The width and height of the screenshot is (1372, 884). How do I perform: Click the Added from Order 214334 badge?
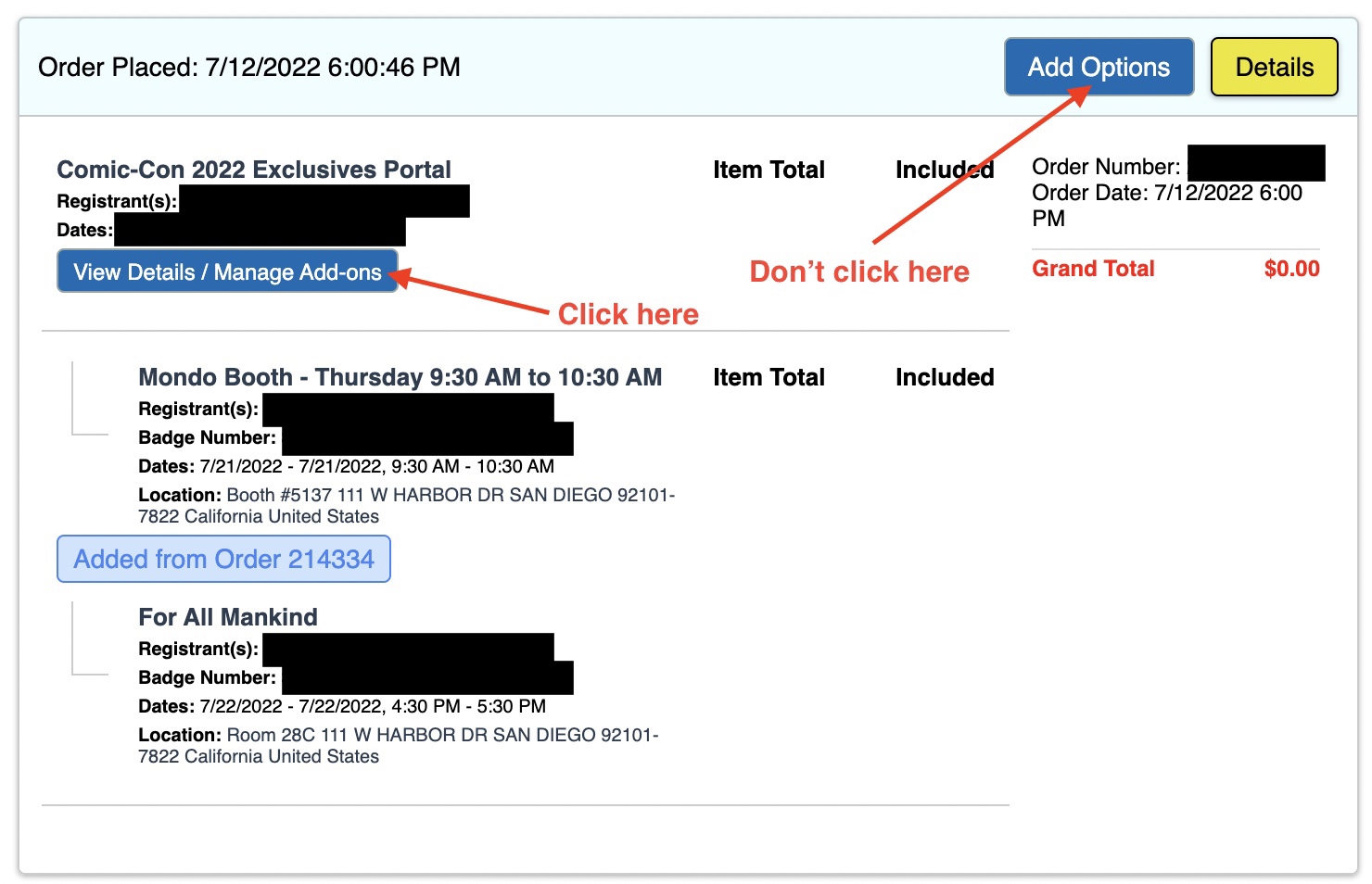click(223, 559)
